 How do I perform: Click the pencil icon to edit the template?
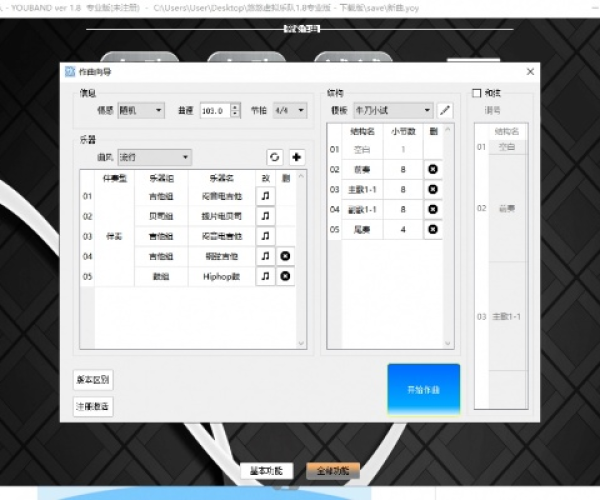445,111
